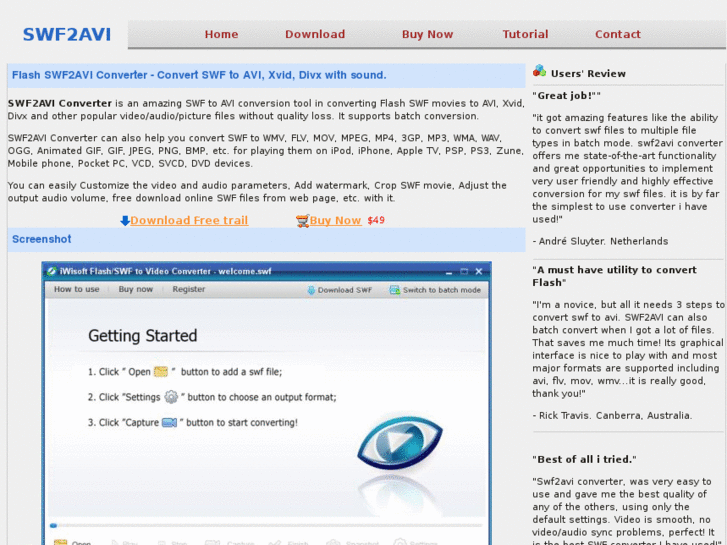Click the Getting Started heading
Image resolution: width=727 pixels, height=545 pixels.
tap(142, 335)
